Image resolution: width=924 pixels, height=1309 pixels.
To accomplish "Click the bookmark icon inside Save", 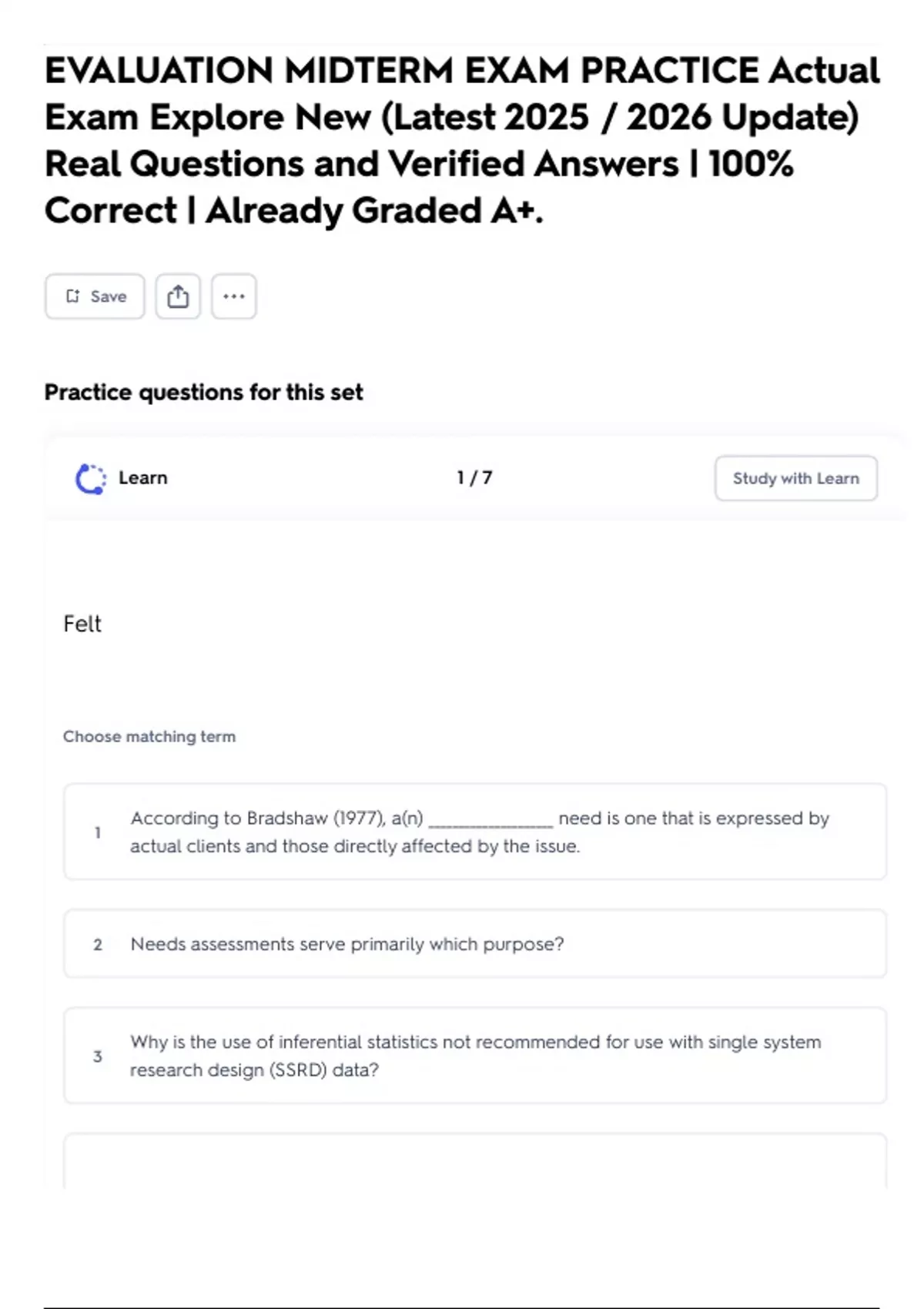I will pyautogui.click(x=72, y=296).
